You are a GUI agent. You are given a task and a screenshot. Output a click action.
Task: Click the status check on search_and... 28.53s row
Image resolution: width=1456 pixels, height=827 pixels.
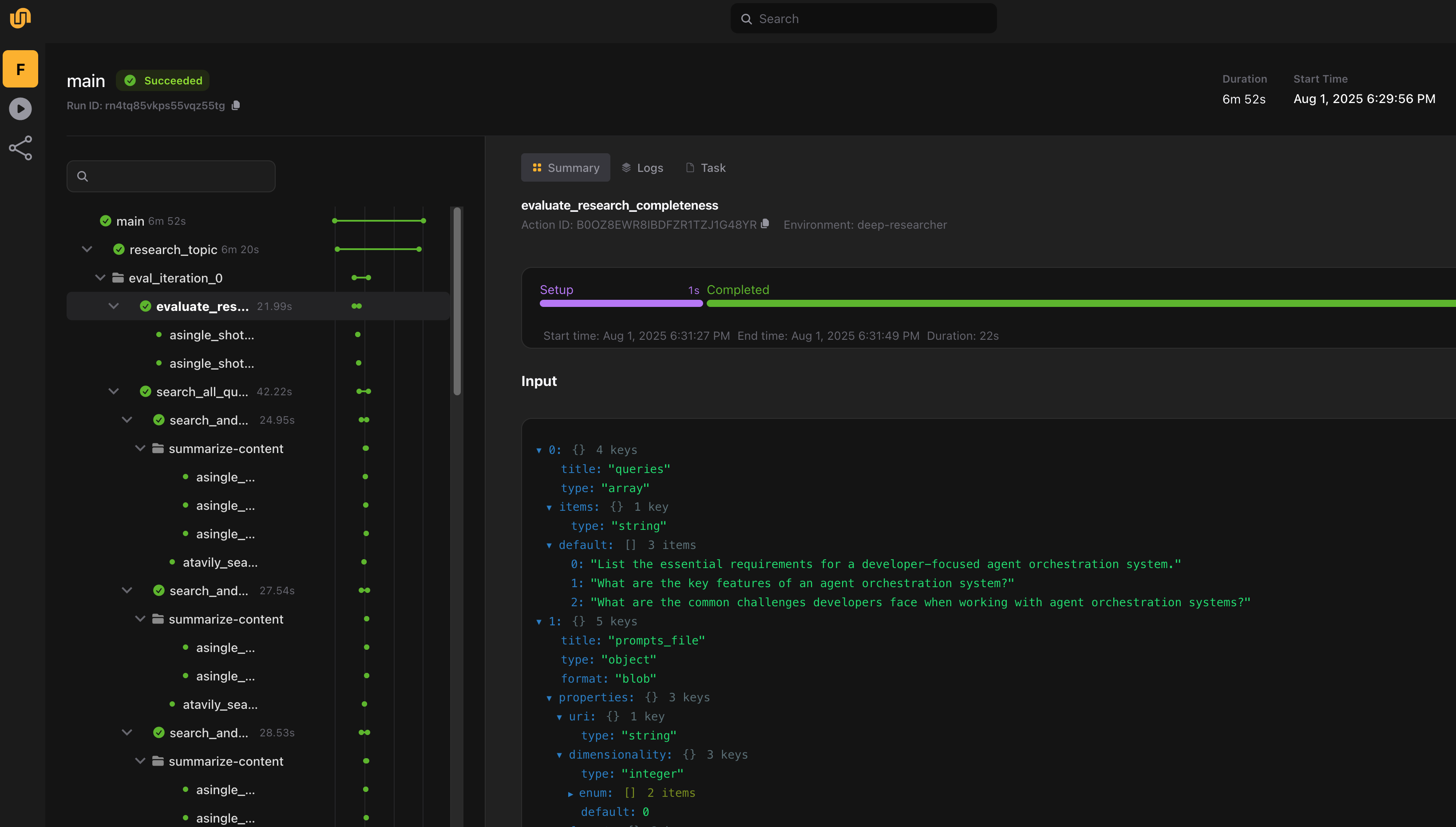pos(159,732)
